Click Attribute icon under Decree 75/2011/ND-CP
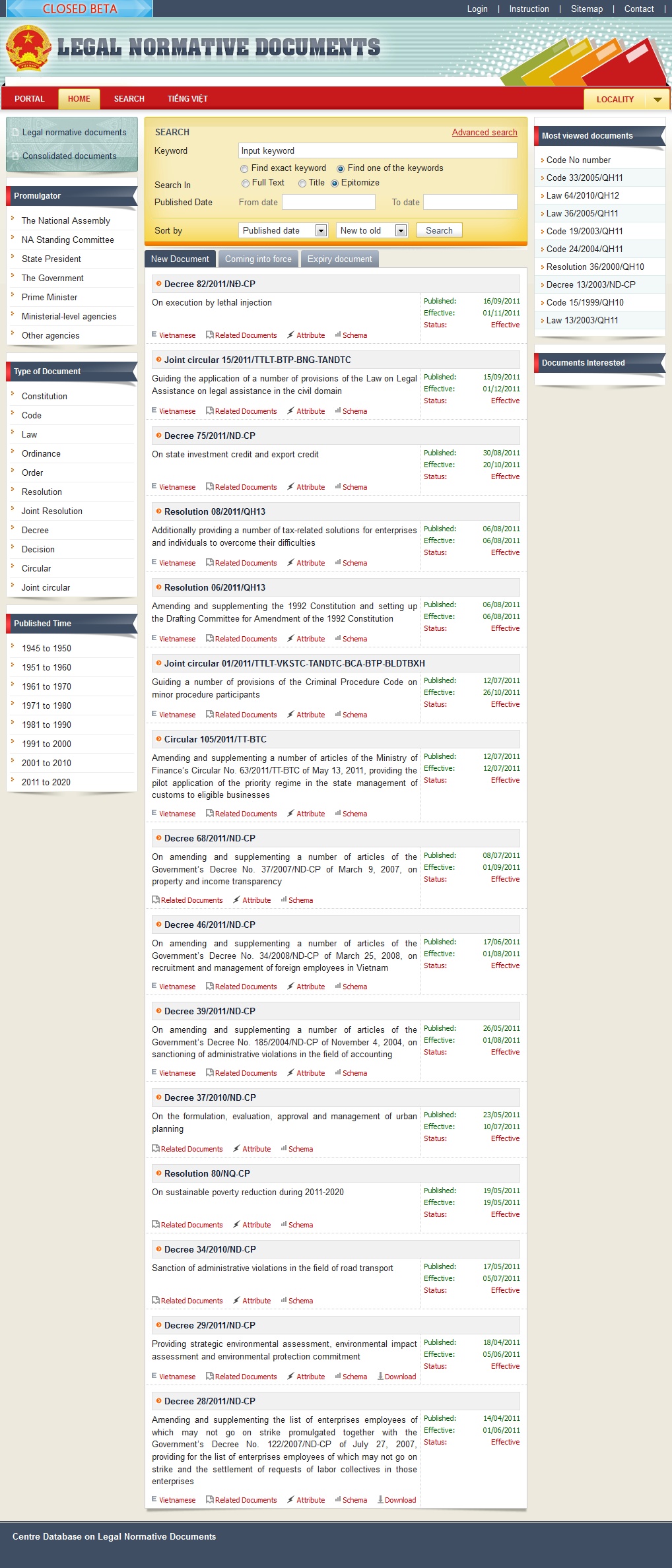 click(290, 487)
